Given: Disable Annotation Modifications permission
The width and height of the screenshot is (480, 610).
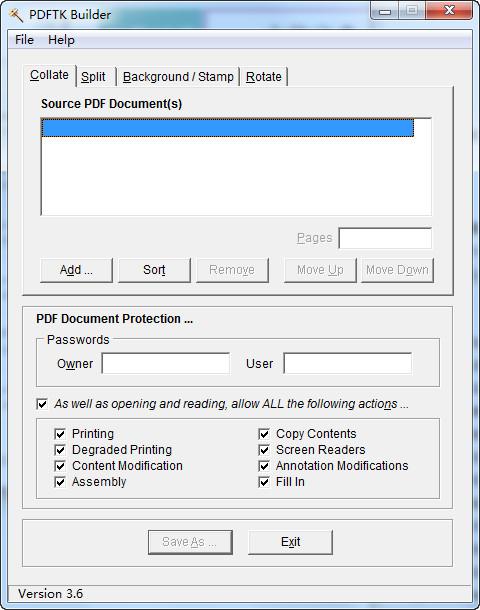Looking at the screenshot, I should (x=264, y=466).
